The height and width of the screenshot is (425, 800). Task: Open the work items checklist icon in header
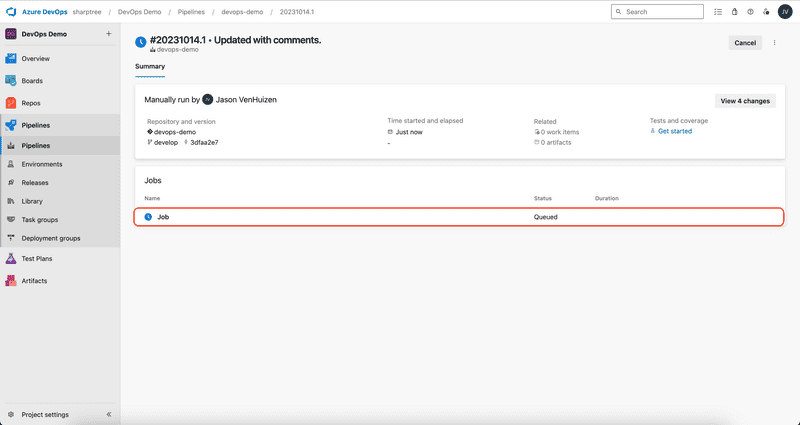[x=718, y=12]
